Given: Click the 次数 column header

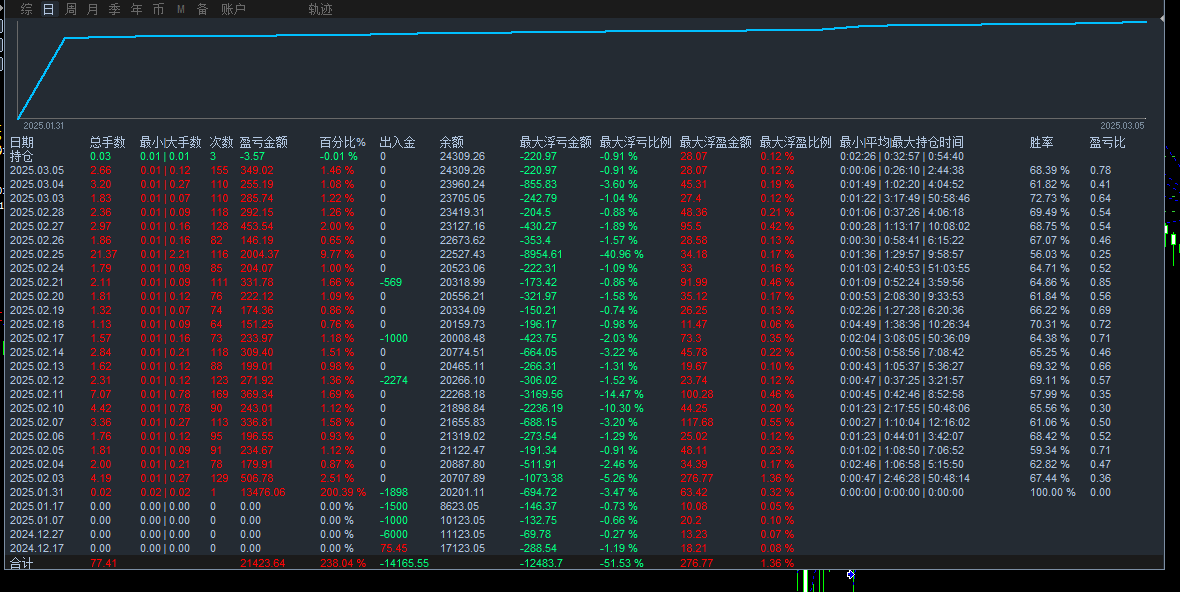Looking at the screenshot, I should click(221, 142).
